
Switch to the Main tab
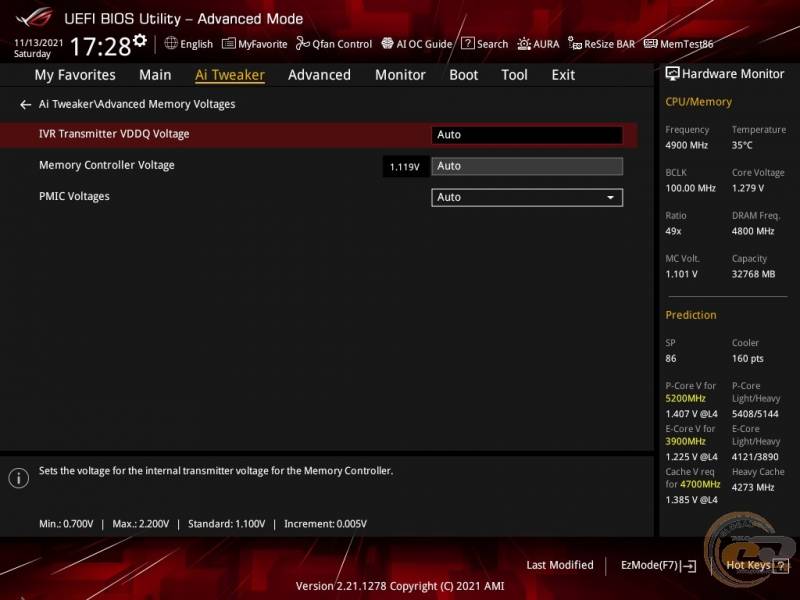pos(155,75)
